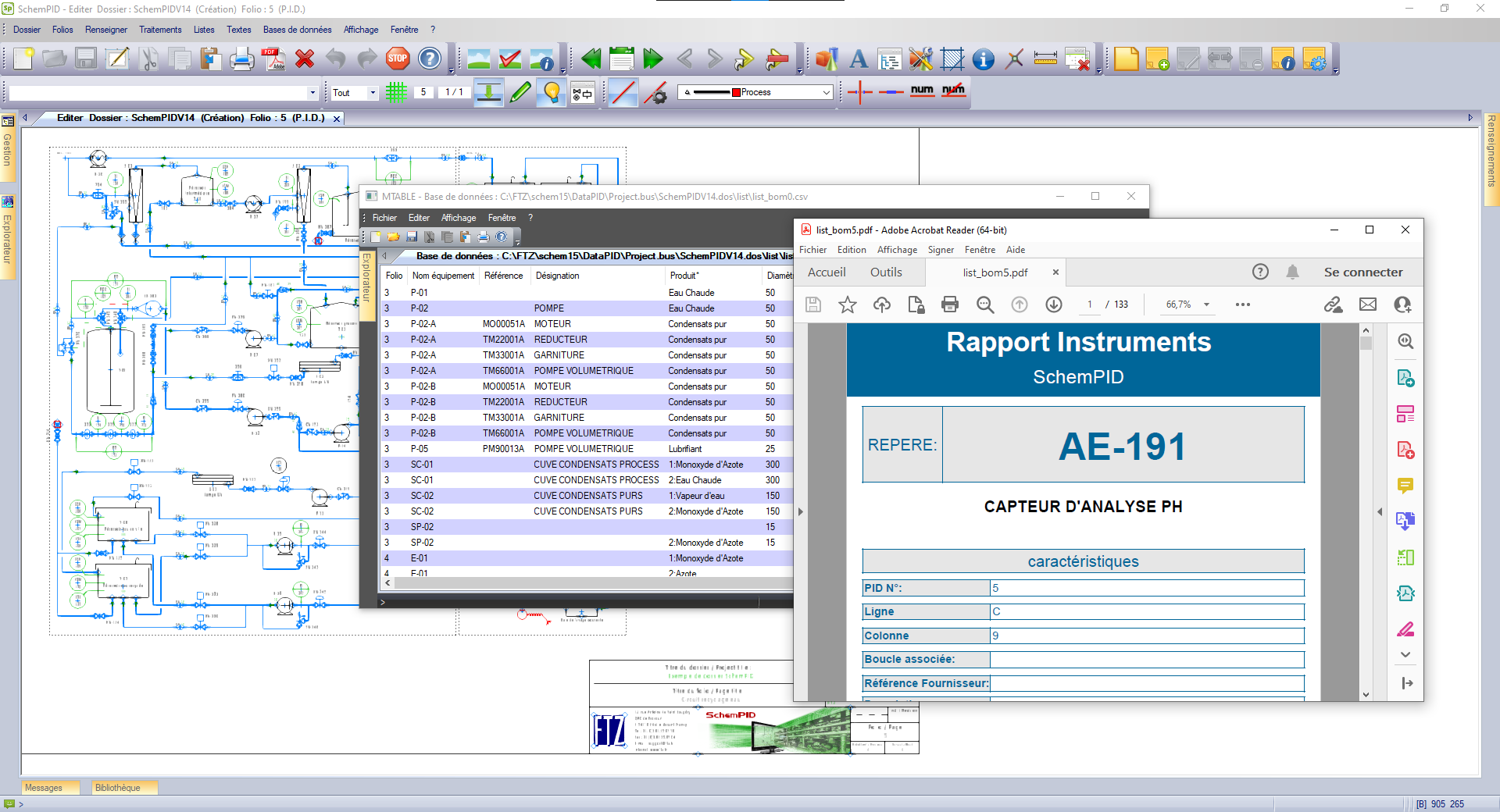
Task: Click the star bookmark icon in Acrobat
Action: (x=848, y=304)
